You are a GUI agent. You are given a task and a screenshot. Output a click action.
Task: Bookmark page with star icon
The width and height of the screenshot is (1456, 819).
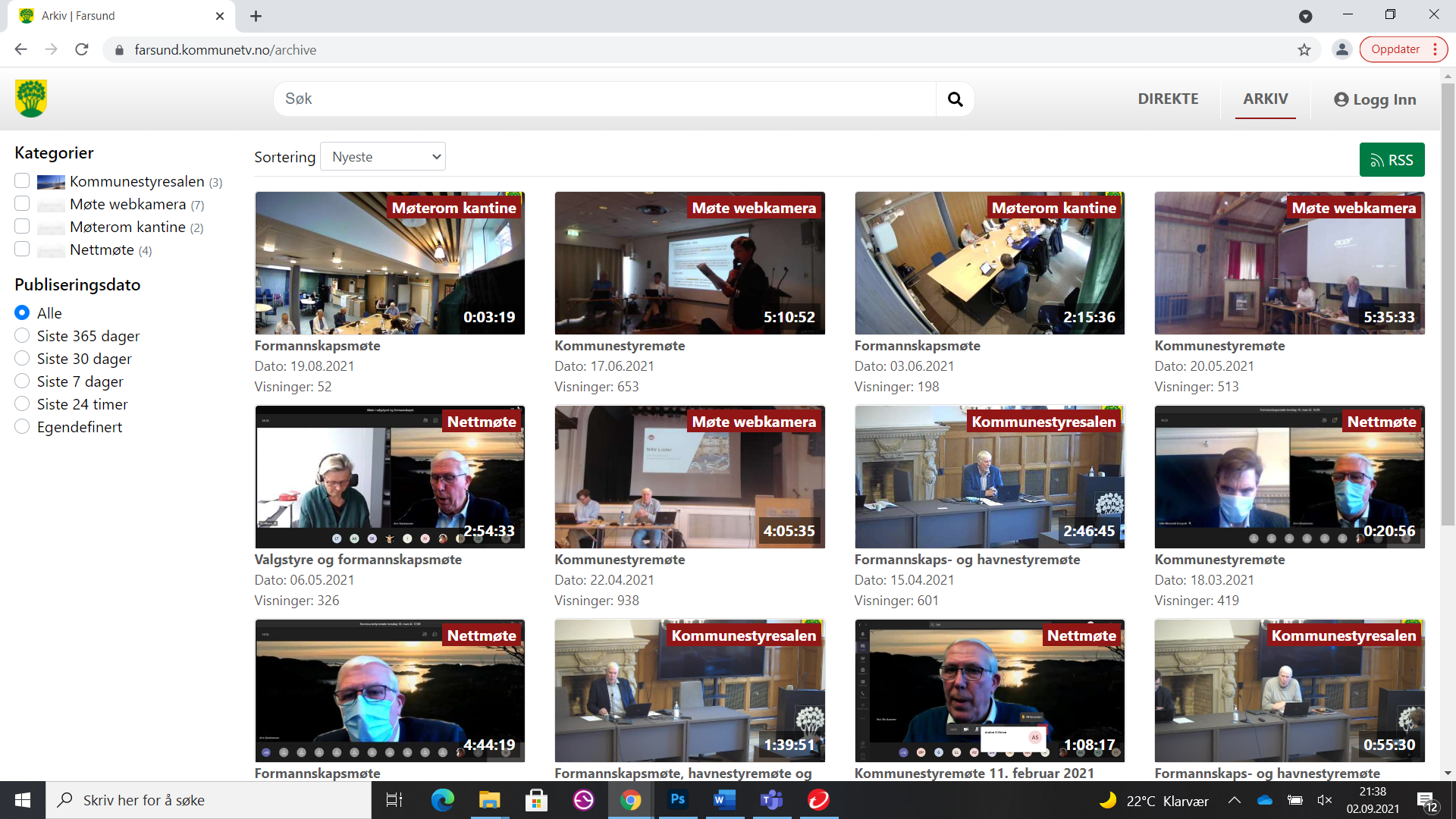pyautogui.click(x=1304, y=50)
